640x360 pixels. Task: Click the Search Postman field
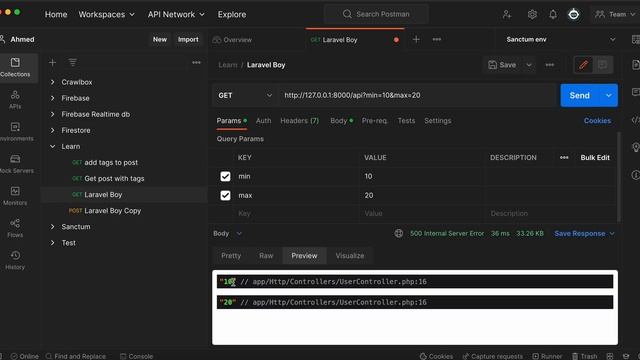(377, 14)
